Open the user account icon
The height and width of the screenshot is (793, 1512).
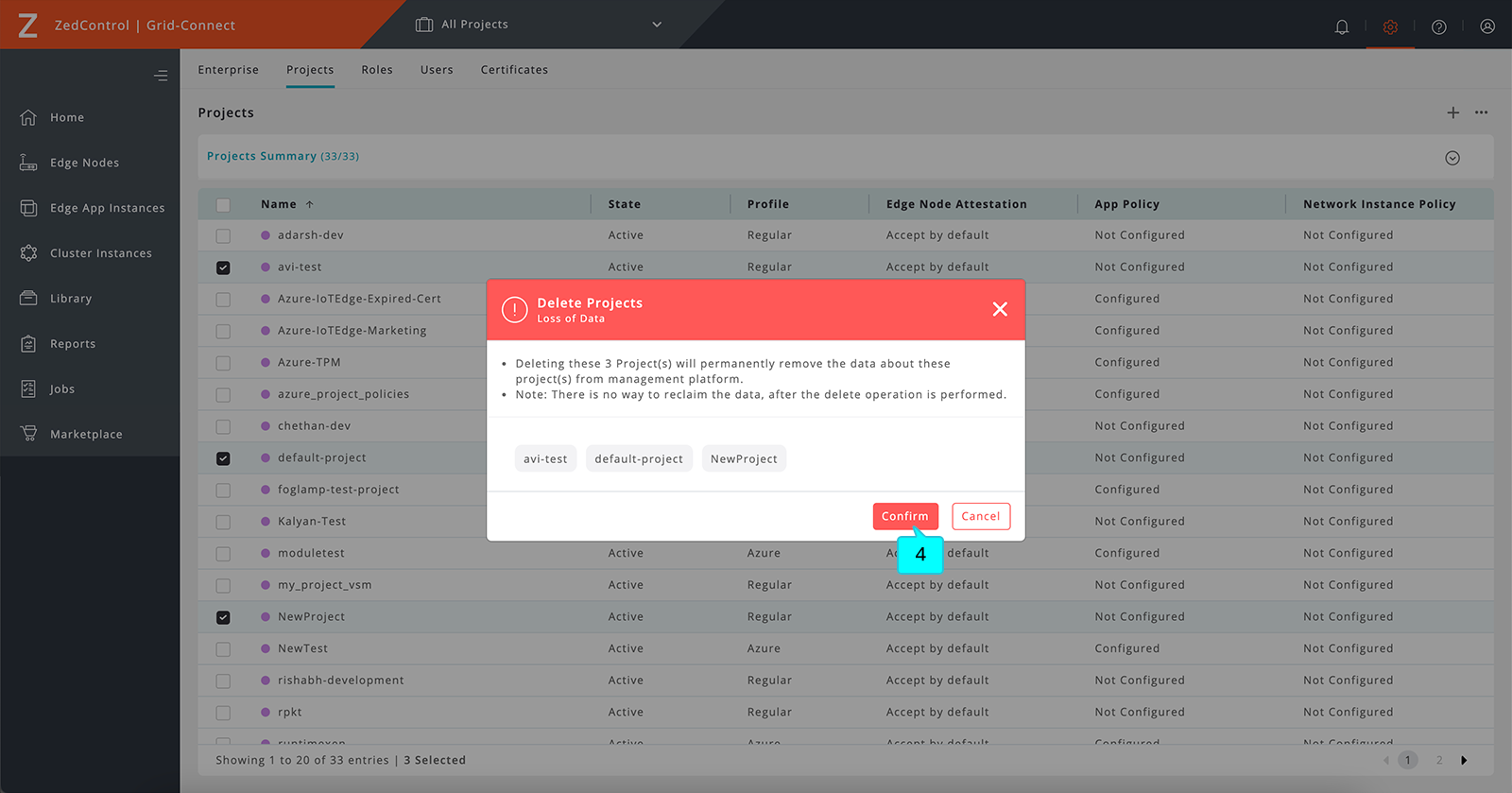point(1487,26)
